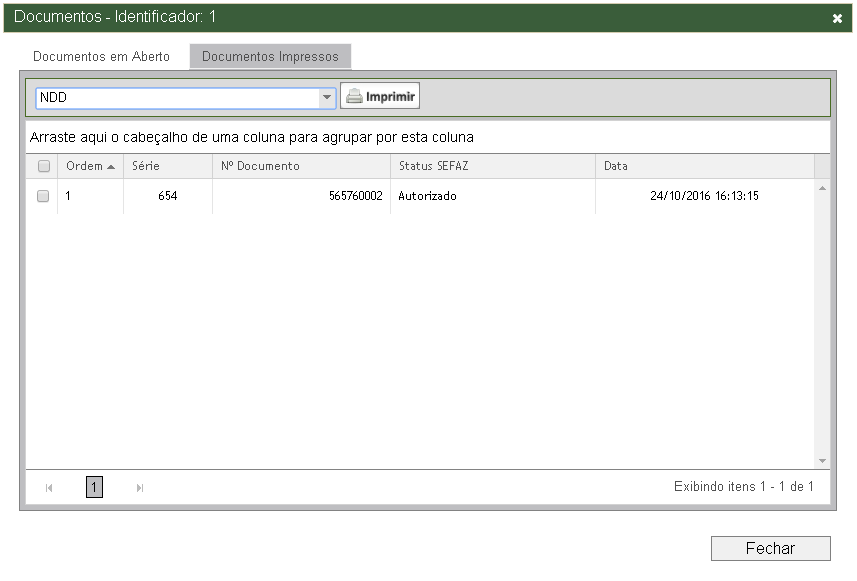Click the Fechar button
The width and height of the screenshot is (857, 581).
coord(771,548)
